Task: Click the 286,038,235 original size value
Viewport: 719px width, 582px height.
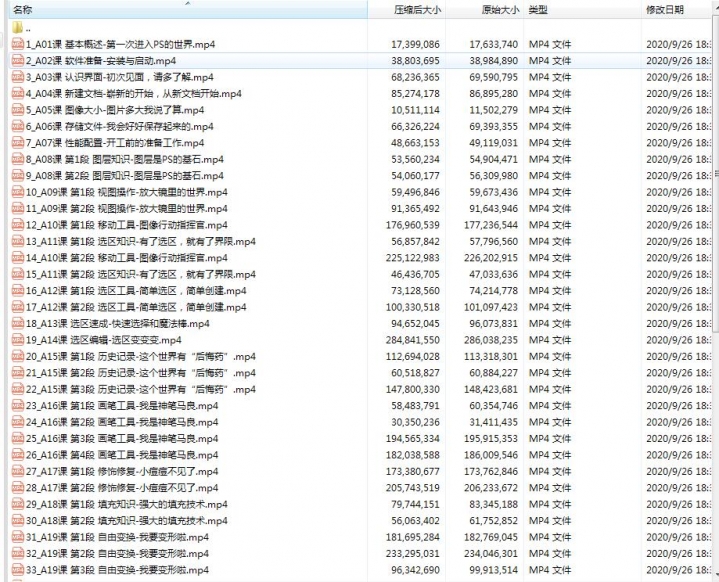Action: [x=484, y=340]
